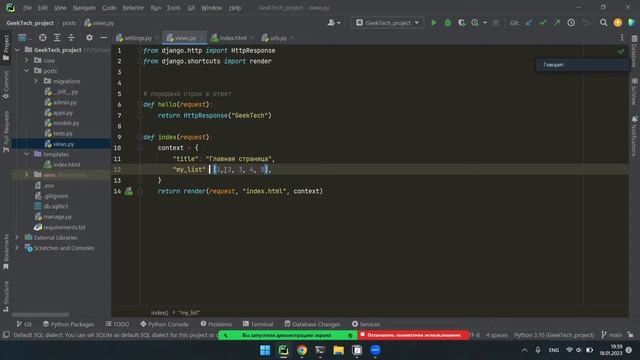Open Structure tool window stripe
The width and height of the screenshot is (640, 360).
click(6, 296)
